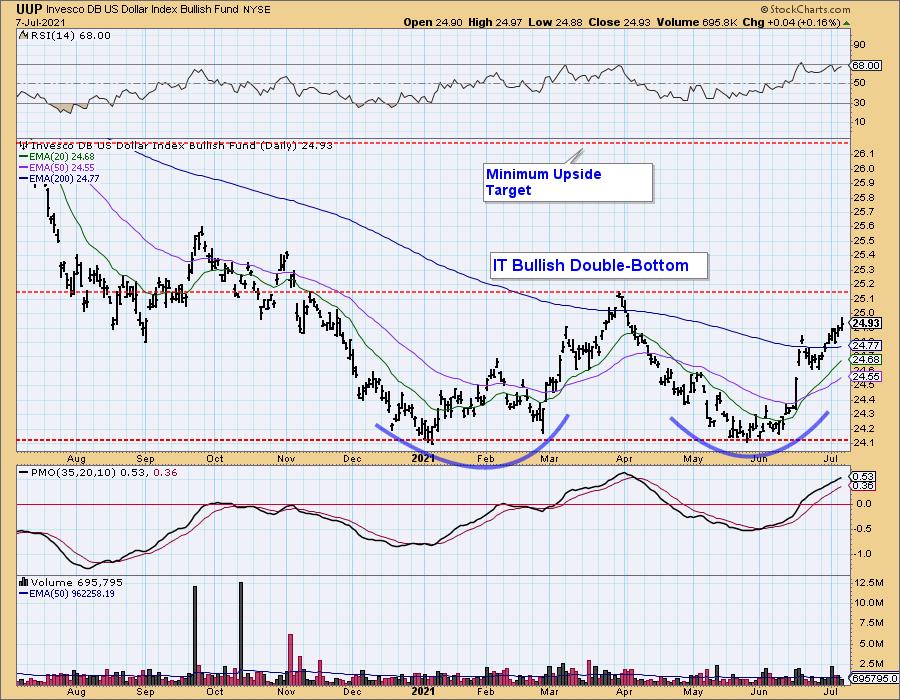Screen dimensions: 900x700
Task: Click the EMA(20) 24.68 legend entry
Action: coord(57,157)
